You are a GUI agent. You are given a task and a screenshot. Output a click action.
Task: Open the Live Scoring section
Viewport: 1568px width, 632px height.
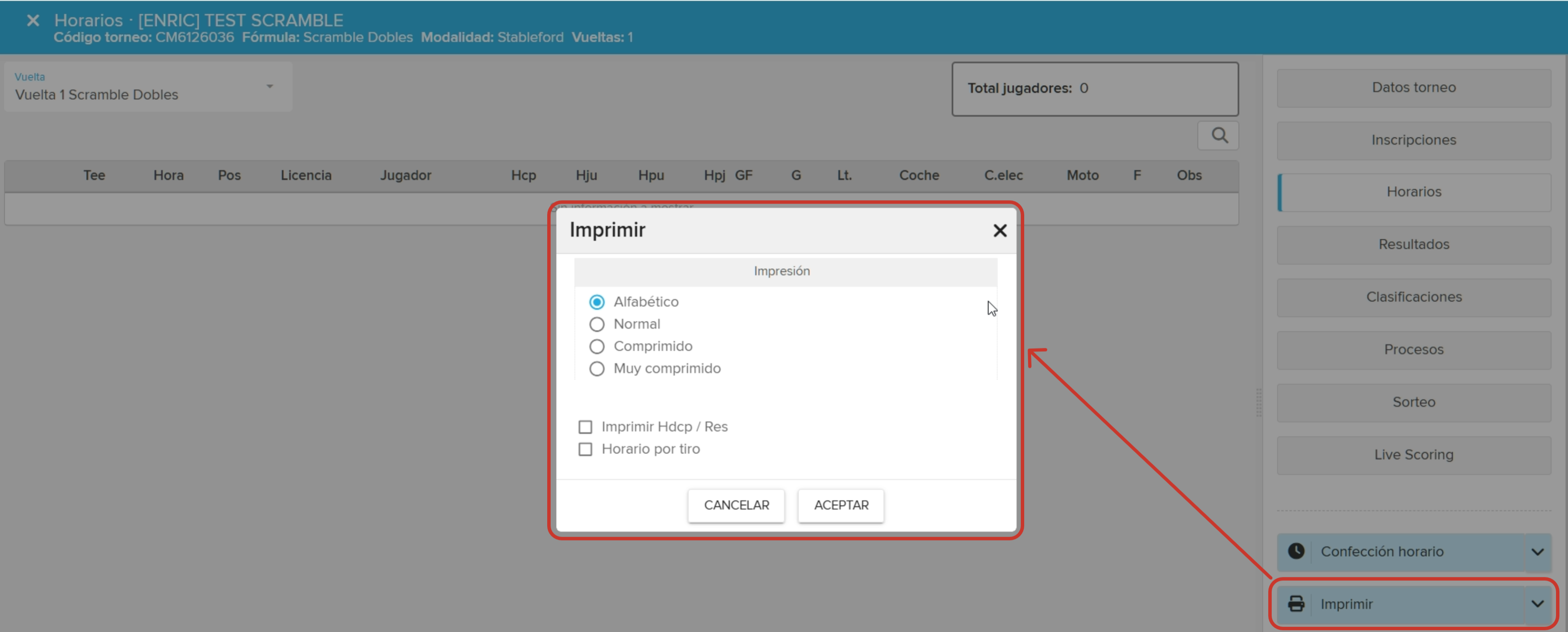[1413, 455]
